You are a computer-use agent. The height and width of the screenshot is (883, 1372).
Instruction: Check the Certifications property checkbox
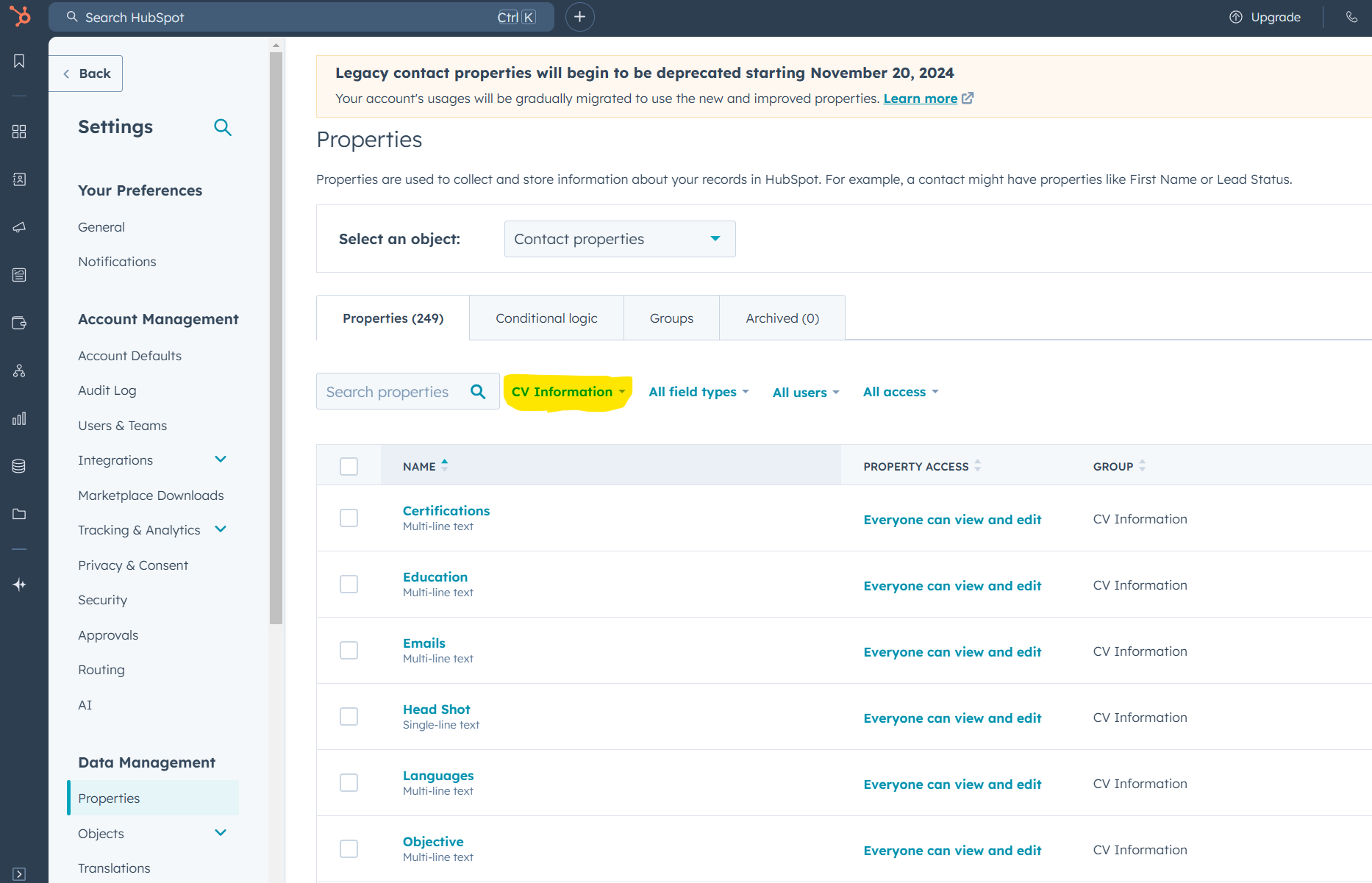(x=349, y=518)
